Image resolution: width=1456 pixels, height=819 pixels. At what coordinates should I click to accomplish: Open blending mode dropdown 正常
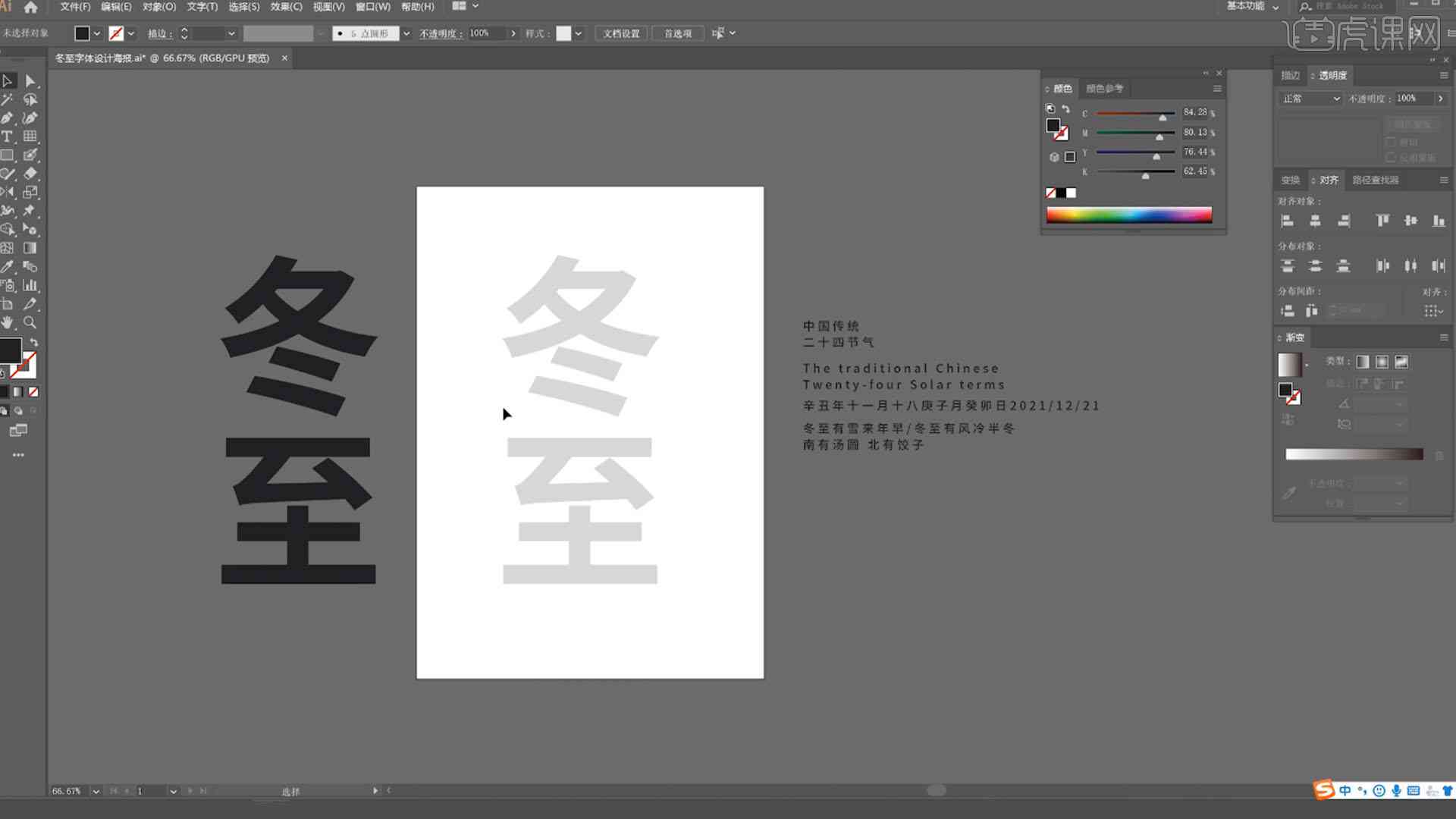[x=1310, y=99]
